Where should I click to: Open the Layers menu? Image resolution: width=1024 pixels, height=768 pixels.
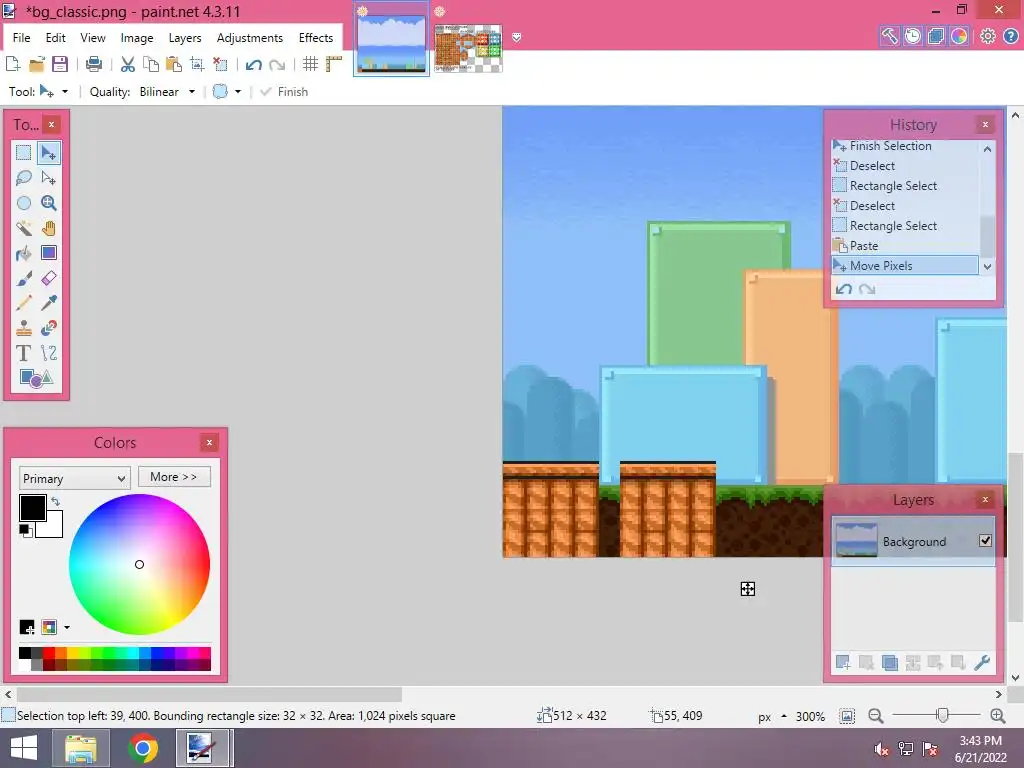[185, 38]
